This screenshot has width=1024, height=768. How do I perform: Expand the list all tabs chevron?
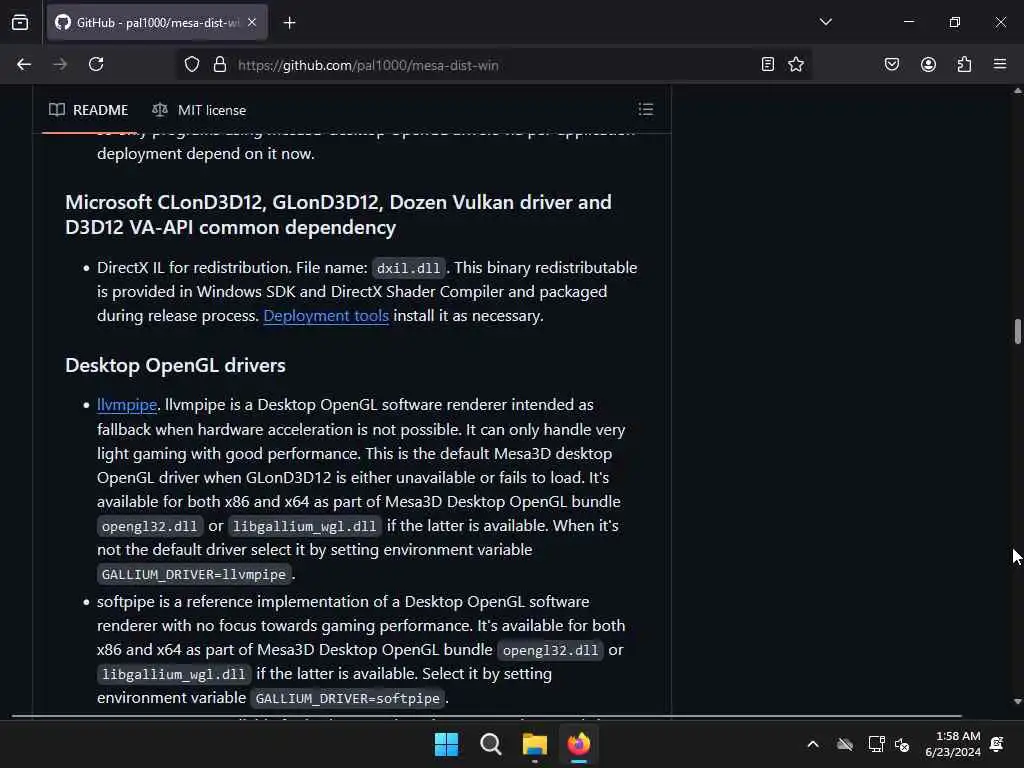(x=825, y=22)
